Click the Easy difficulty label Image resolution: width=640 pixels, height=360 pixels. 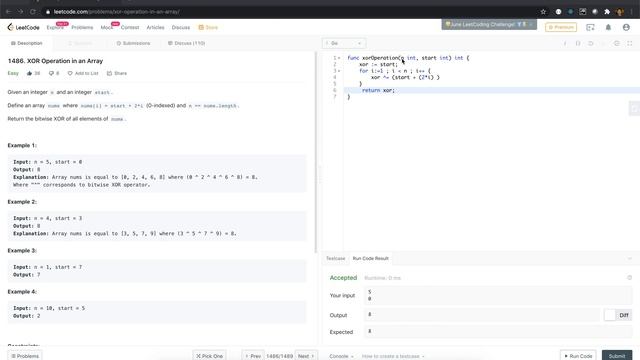pos(13,73)
